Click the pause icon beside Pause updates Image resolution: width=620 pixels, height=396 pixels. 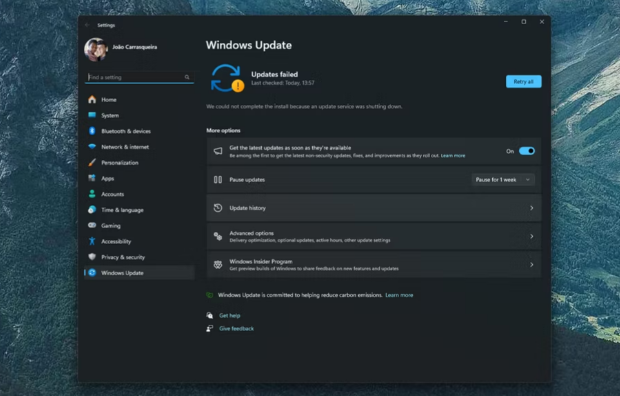click(x=218, y=180)
